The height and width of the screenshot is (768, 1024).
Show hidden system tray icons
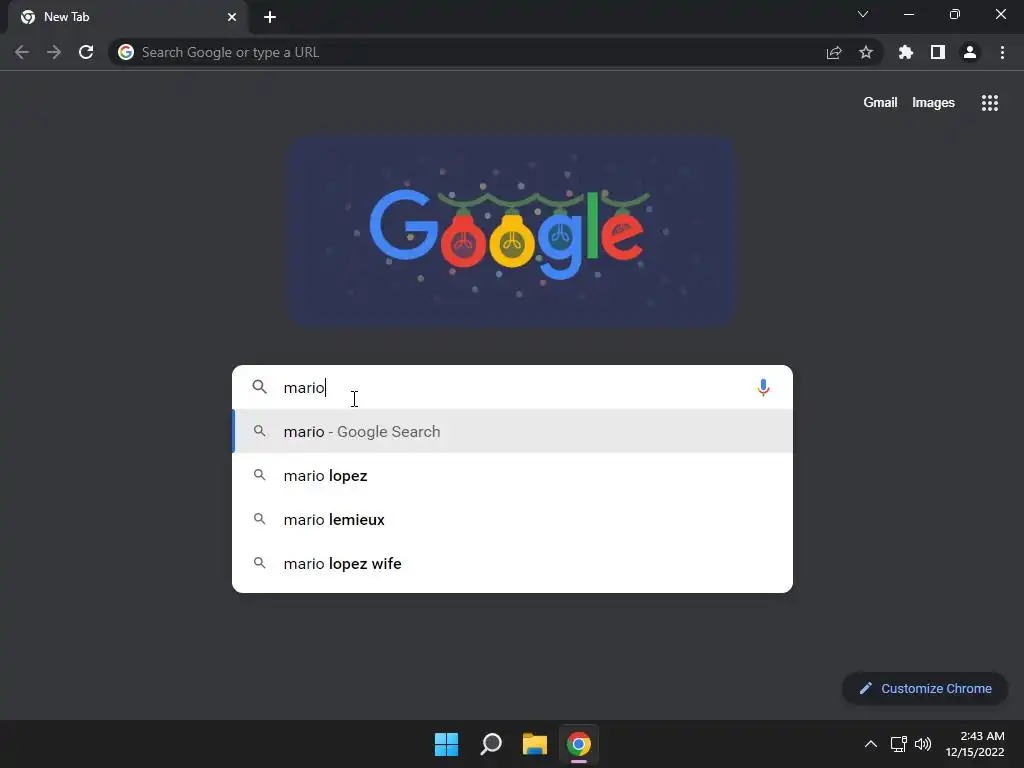click(871, 744)
